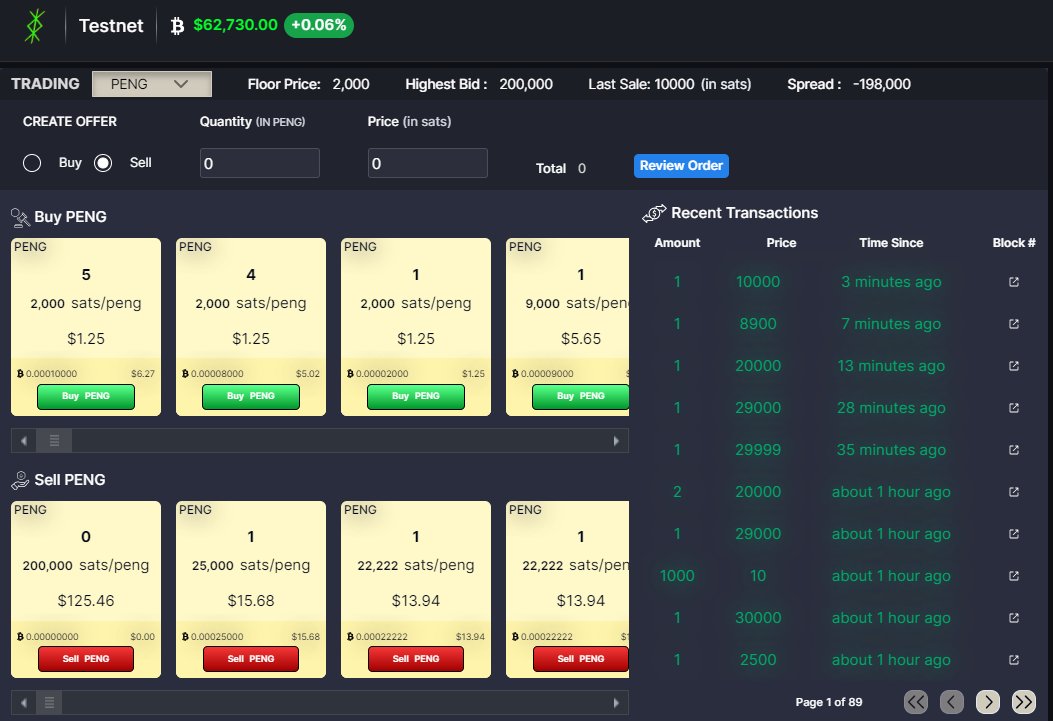Open block link for the amount 1000 transaction
This screenshot has width=1053, height=721.
(1014, 576)
